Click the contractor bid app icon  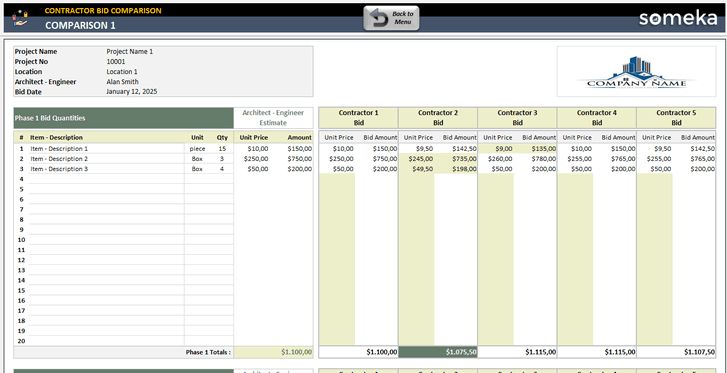tap(20, 19)
